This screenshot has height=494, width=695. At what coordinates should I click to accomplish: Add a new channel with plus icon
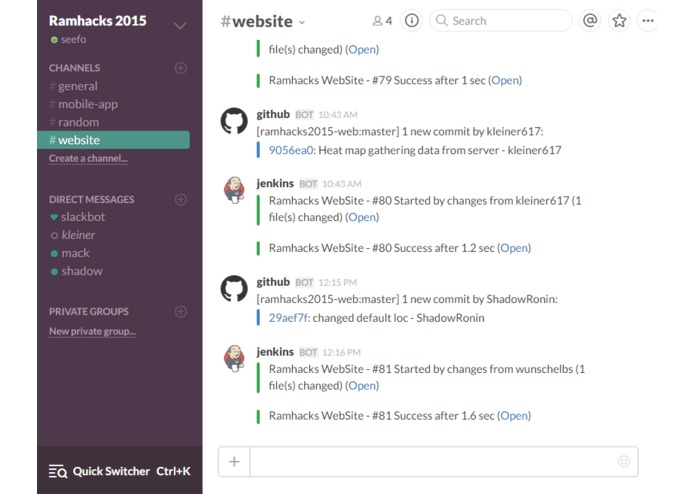pos(180,68)
